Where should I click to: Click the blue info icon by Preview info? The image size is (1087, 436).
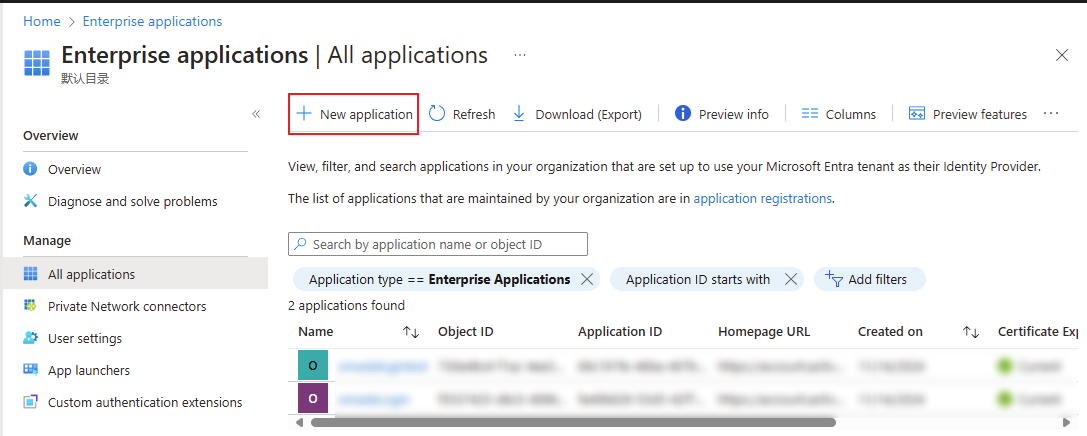(682, 113)
